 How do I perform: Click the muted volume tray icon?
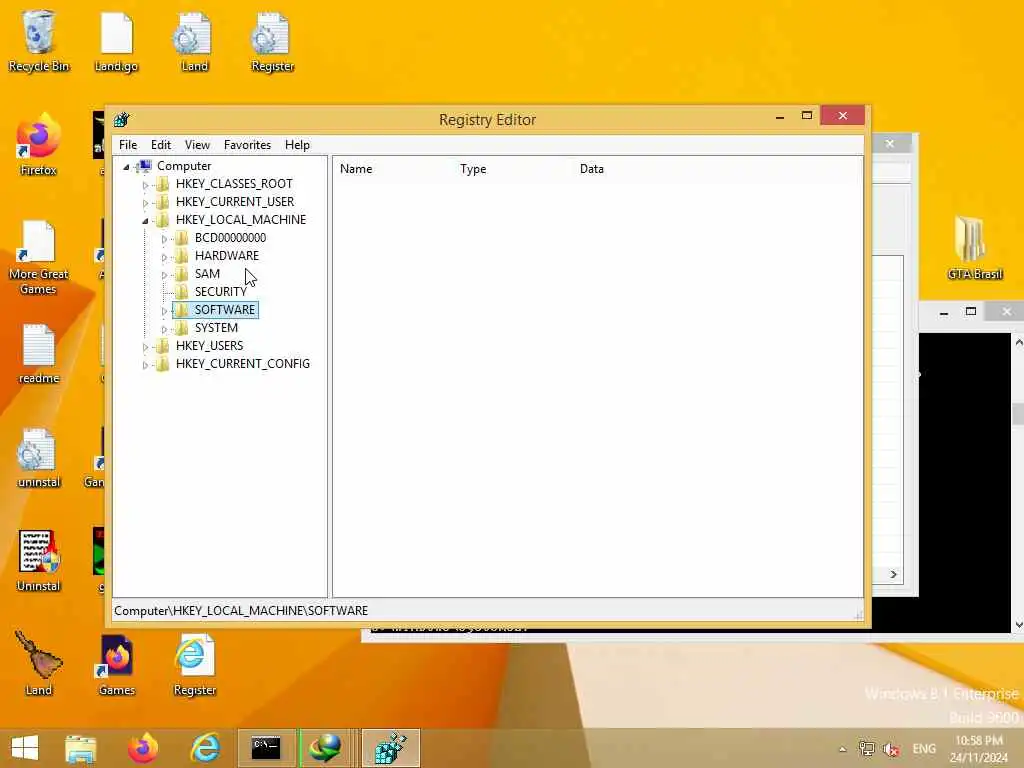coord(891,749)
